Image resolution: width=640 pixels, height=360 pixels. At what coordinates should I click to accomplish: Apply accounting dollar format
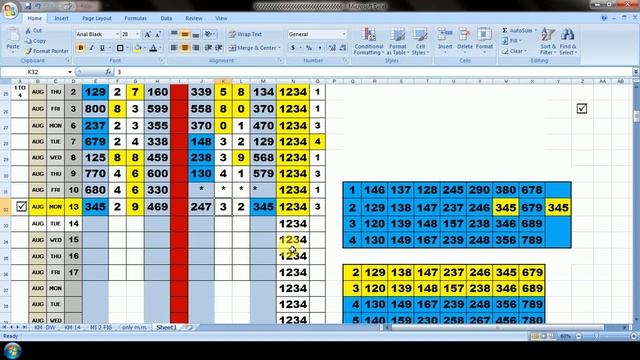293,48
